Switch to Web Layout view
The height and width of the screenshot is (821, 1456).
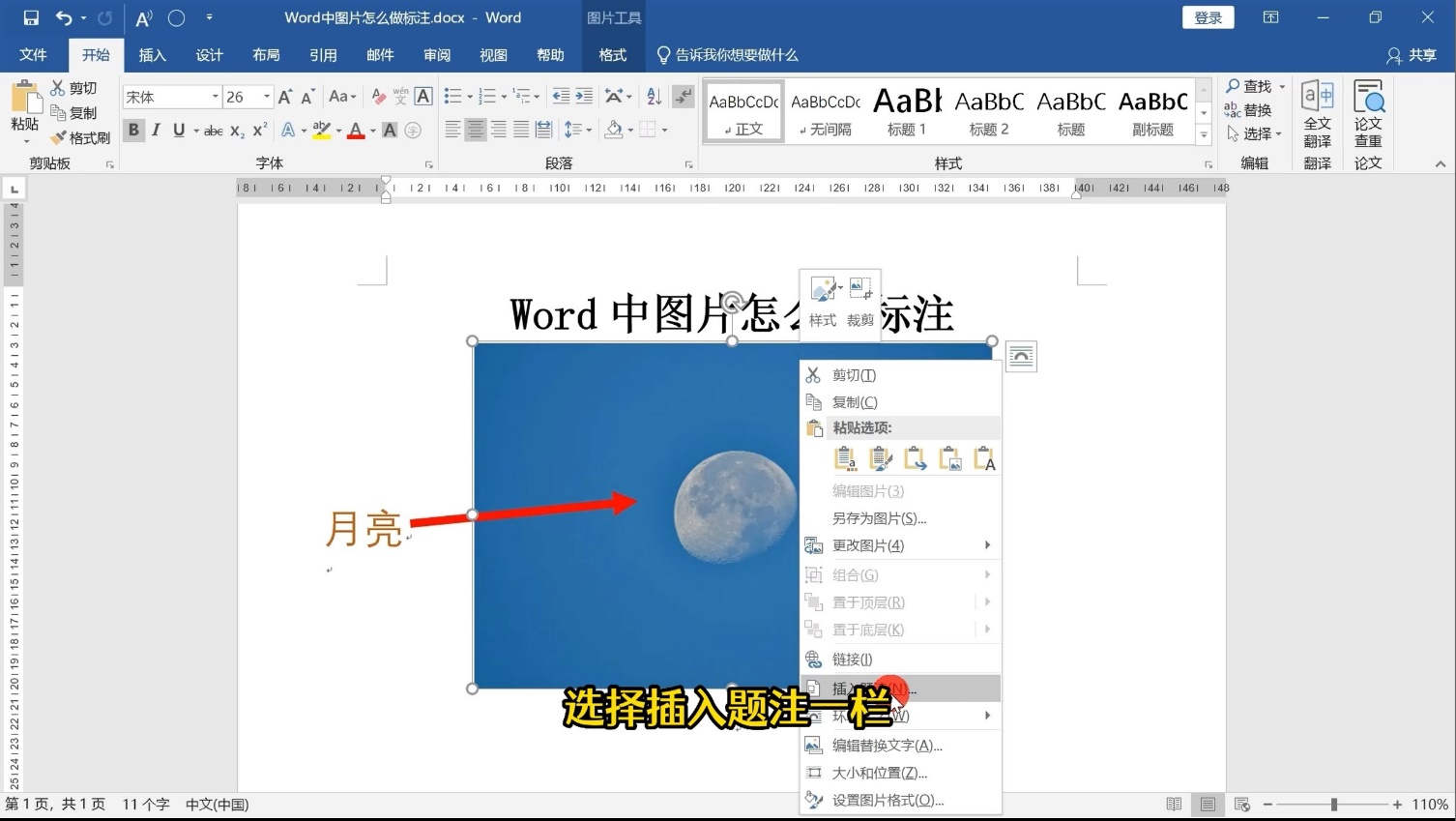point(1242,805)
